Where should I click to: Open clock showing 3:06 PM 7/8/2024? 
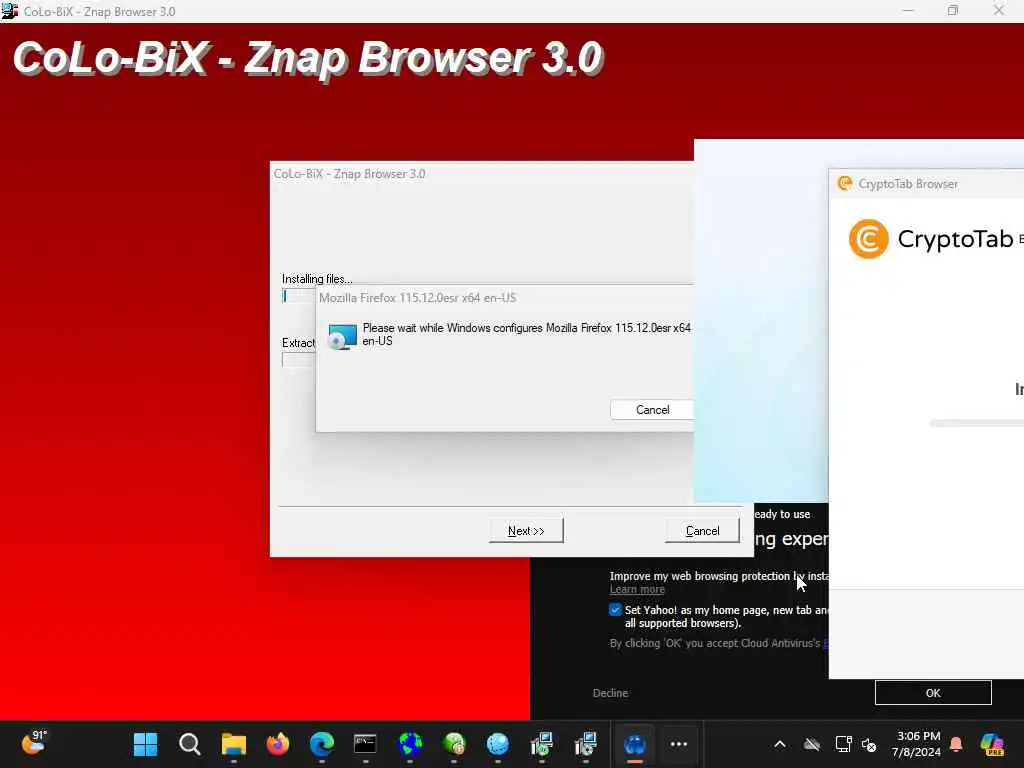[x=918, y=744]
